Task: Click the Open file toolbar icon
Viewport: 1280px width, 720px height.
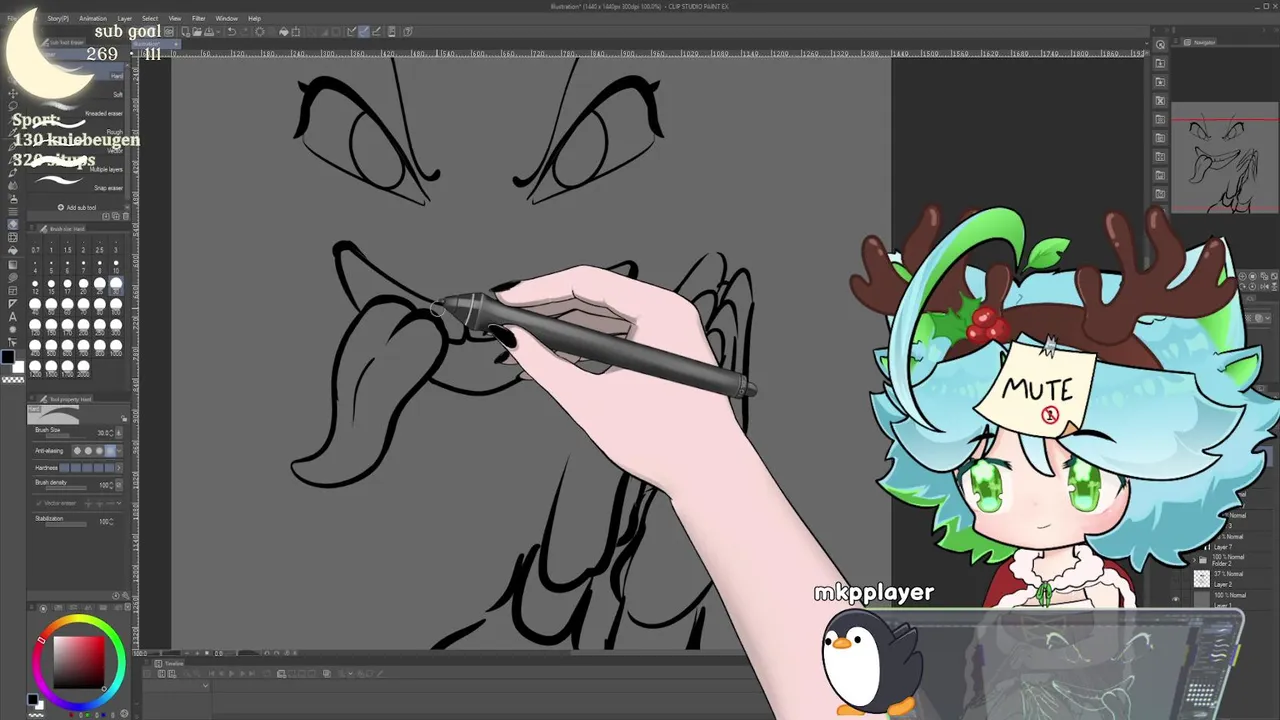Action: [197, 32]
